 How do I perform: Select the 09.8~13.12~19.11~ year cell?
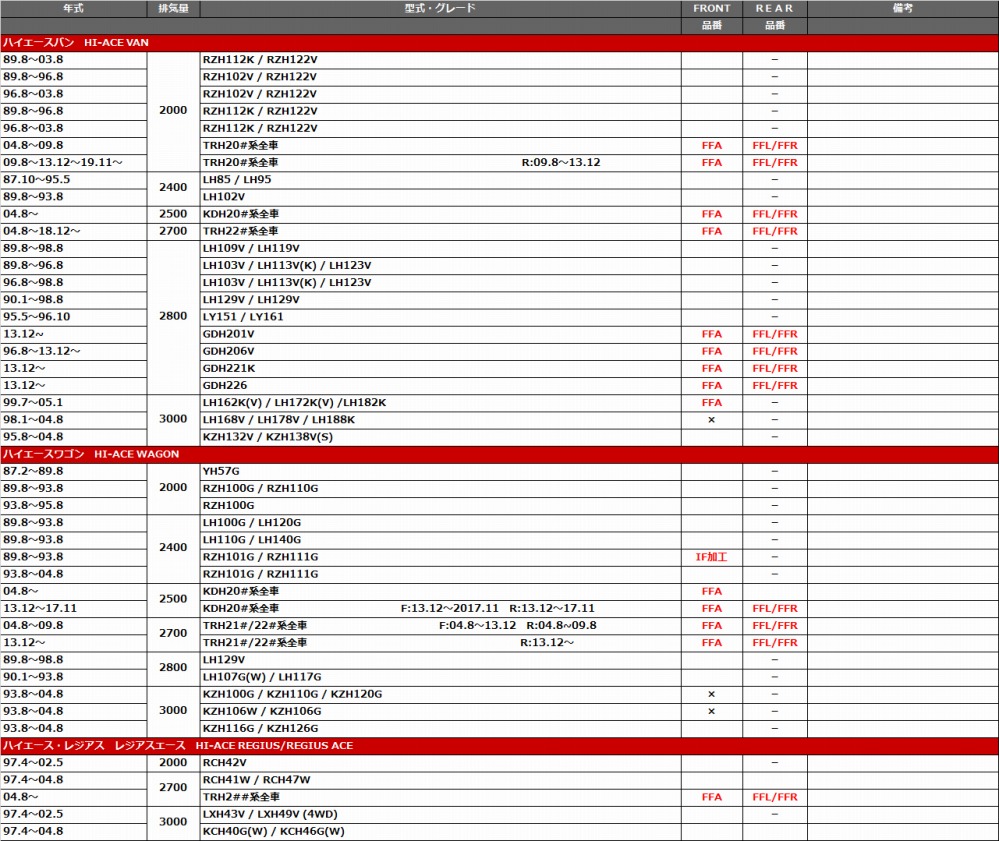pyautogui.click(x=74, y=162)
